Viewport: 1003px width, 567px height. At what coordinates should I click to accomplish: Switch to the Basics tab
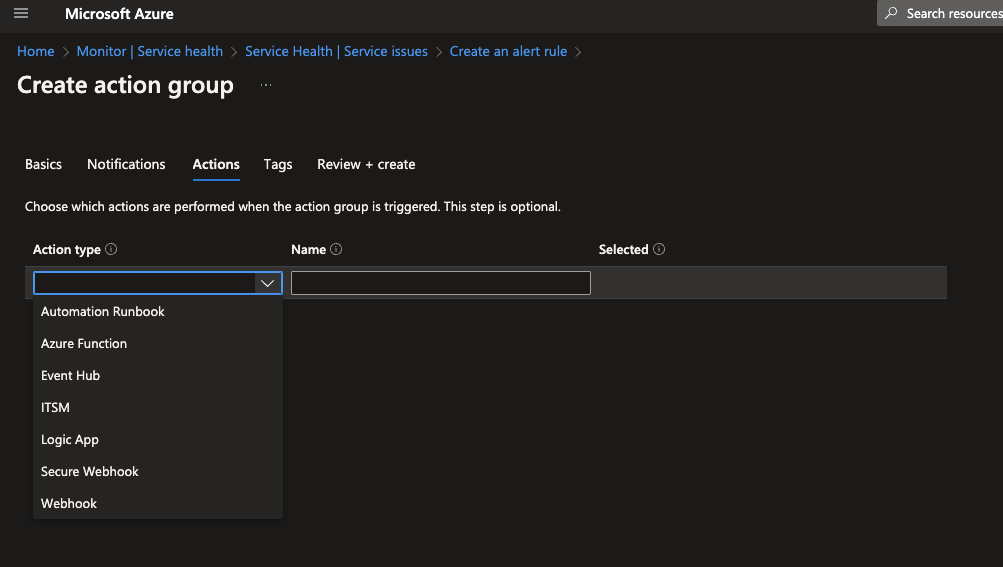[x=43, y=164]
